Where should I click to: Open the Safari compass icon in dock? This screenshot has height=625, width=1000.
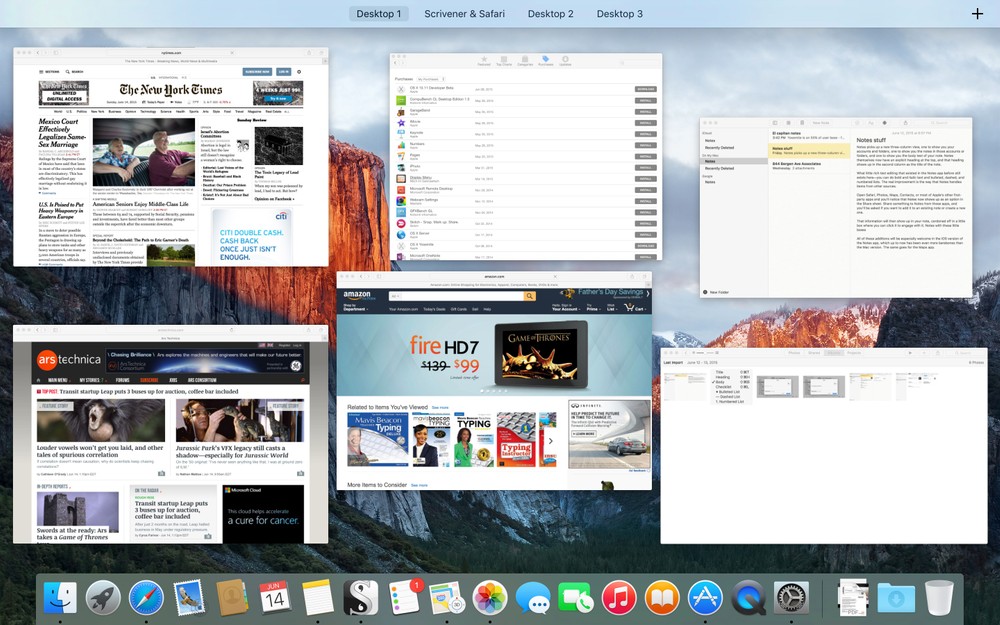click(x=146, y=598)
